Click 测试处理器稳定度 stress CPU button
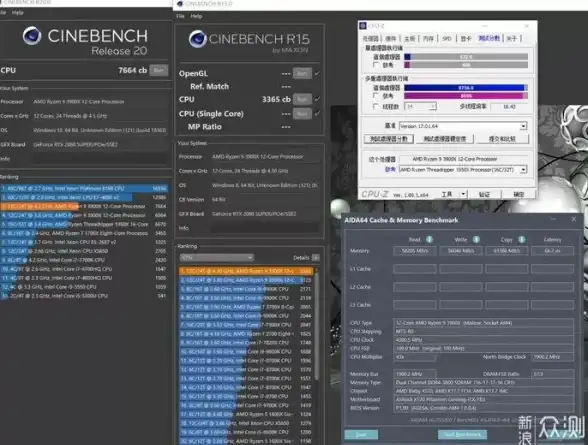The width and height of the screenshot is (588, 445). (445, 139)
